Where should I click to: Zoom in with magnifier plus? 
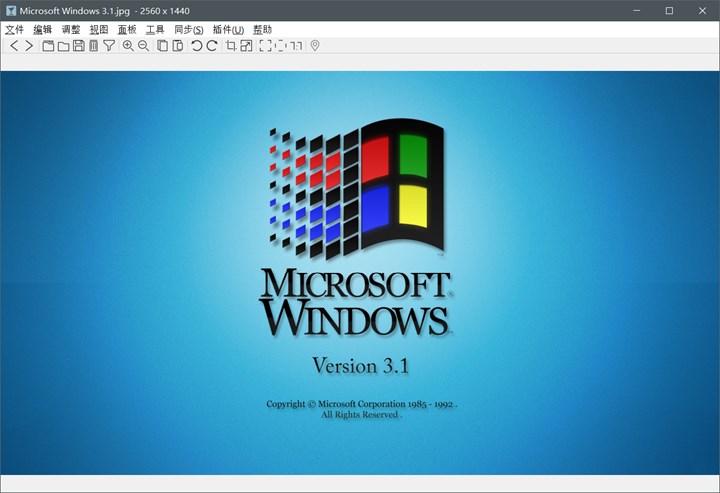click(x=128, y=45)
